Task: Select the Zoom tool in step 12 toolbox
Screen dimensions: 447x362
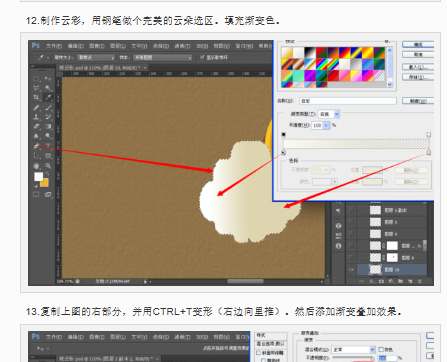Action: click(48, 166)
